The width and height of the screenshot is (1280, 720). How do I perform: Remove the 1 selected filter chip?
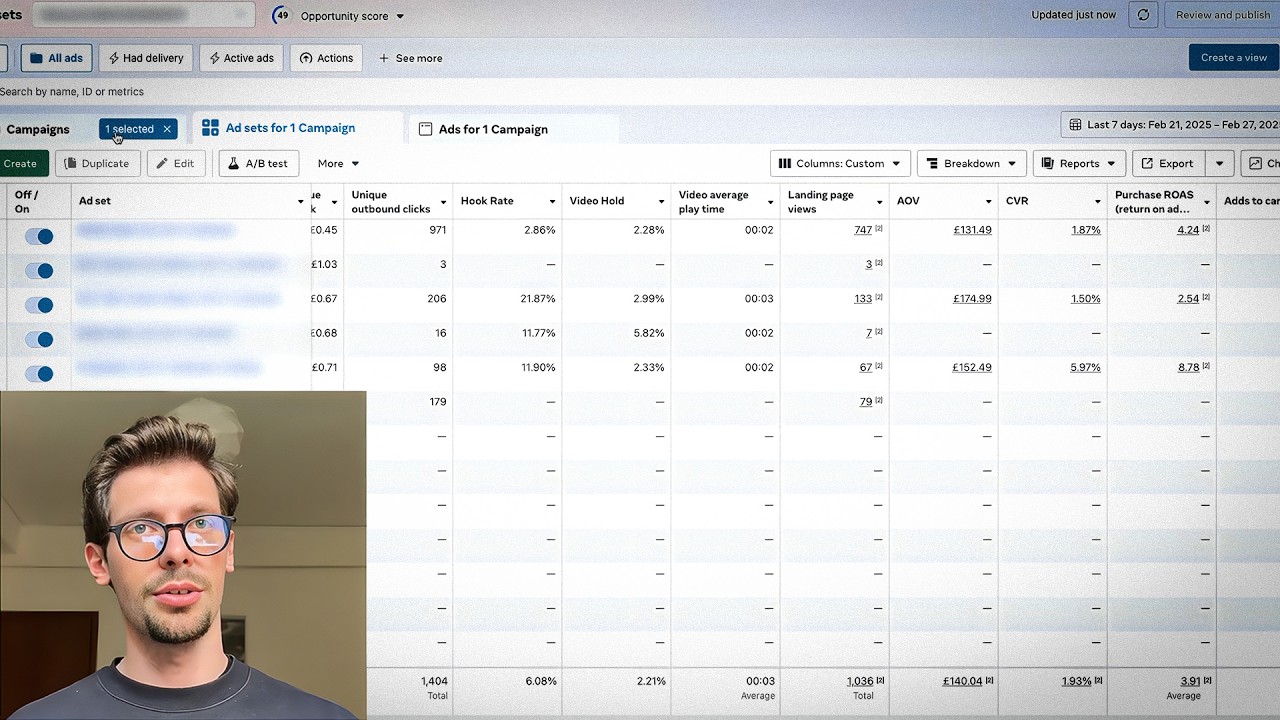tap(167, 129)
